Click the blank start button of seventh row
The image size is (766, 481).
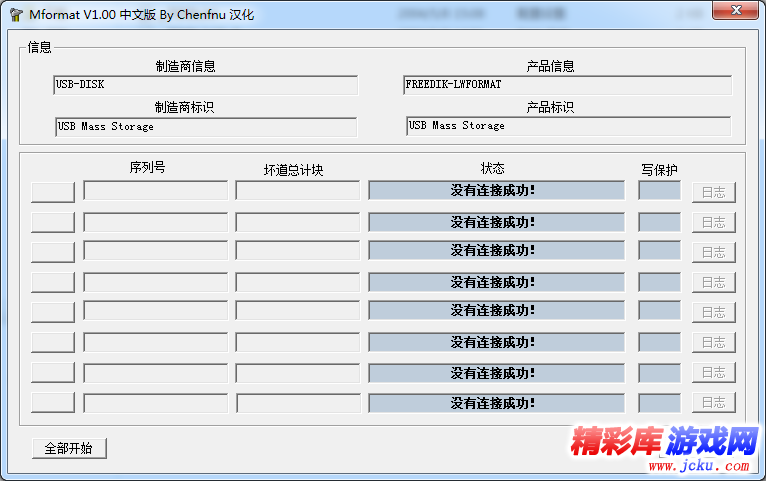coord(53,373)
